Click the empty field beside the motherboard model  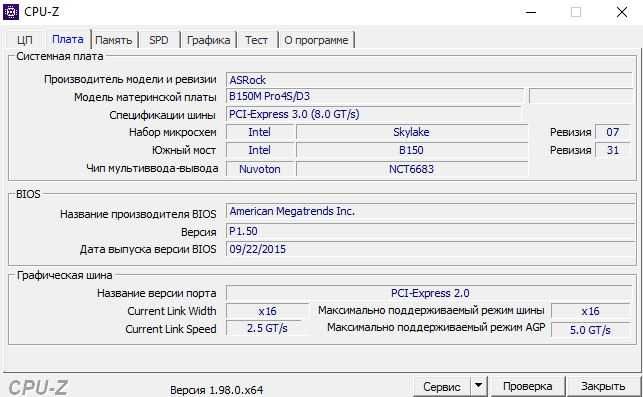(x=581, y=97)
